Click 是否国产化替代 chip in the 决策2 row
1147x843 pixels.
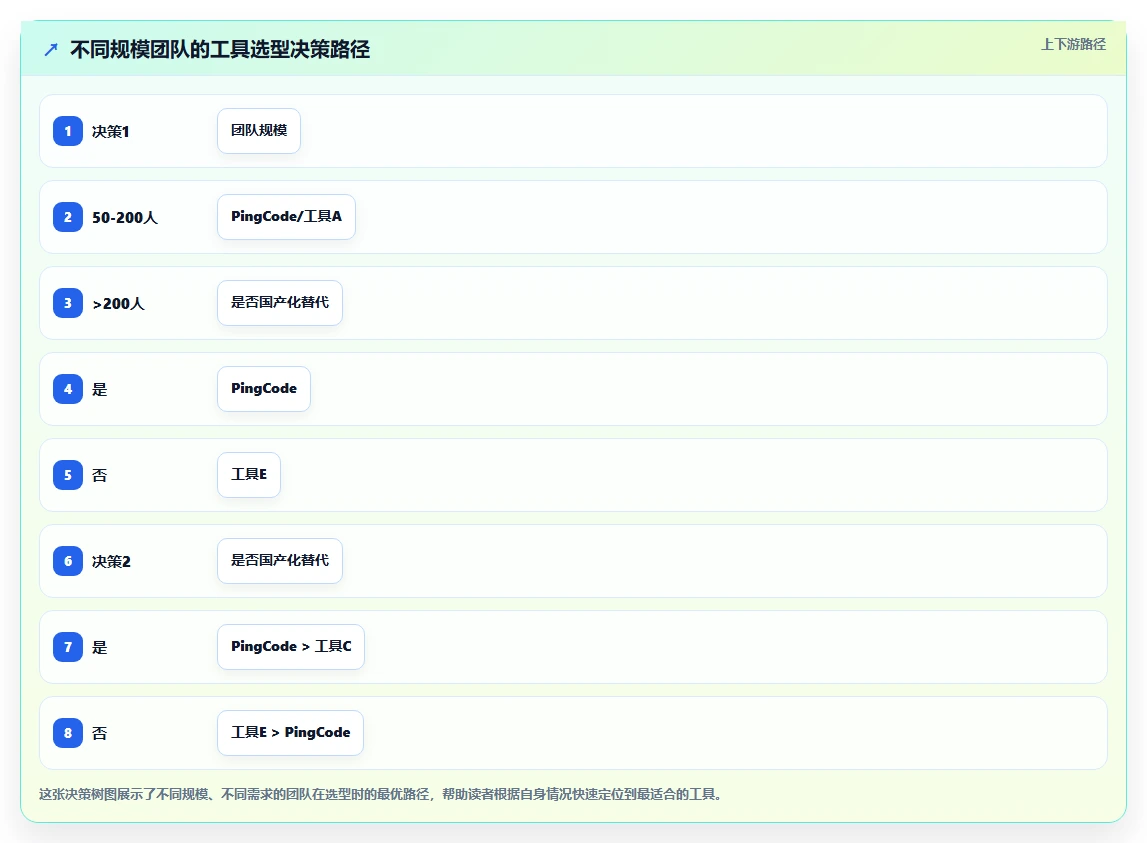[x=279, y=561]
